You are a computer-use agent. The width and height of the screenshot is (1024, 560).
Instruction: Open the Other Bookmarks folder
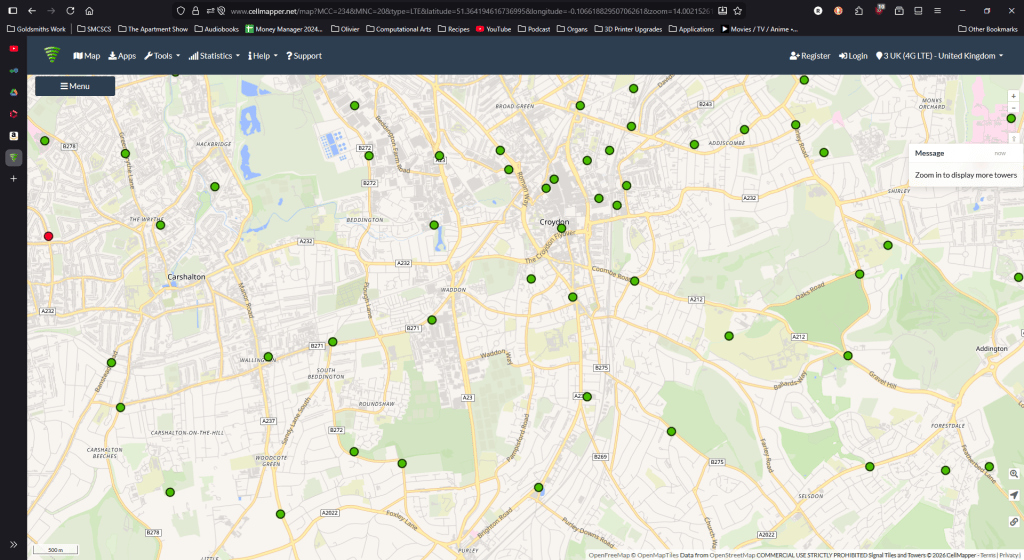[987, 29]
